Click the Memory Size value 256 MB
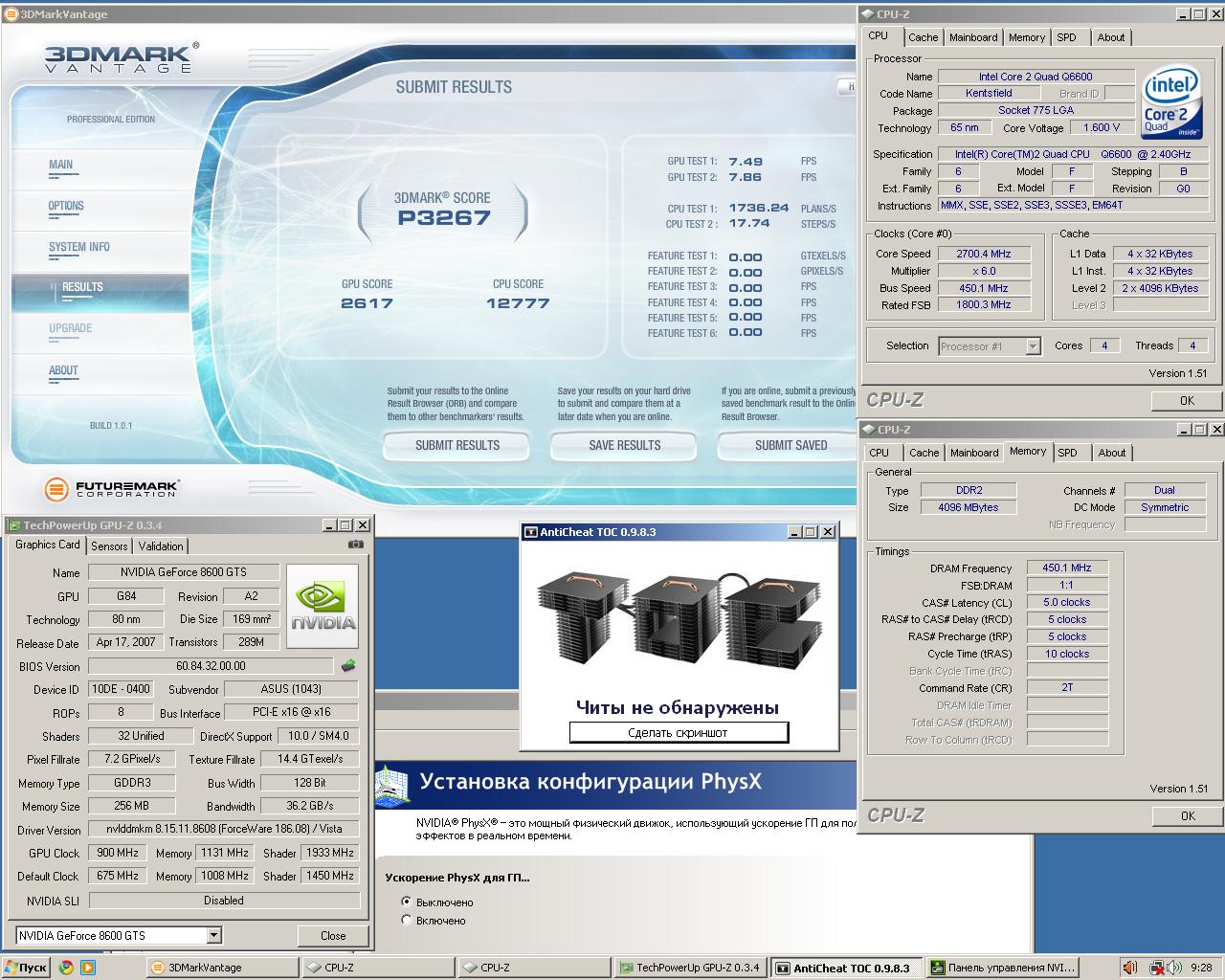1225x980 pixels. click(131, 806)
